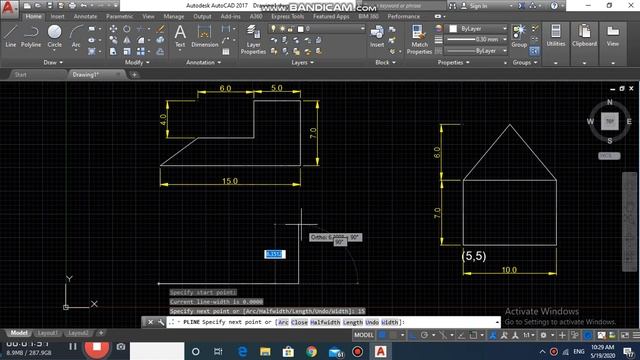Toggle the layer on/off lightbulb
This screenshot has height=360, width=640.
click(x=273, y=29)
